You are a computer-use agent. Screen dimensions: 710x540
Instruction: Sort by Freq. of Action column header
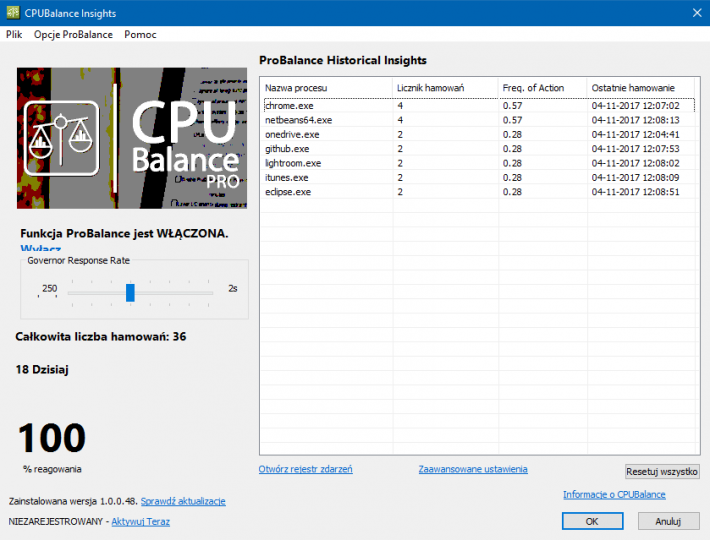click(x=542, y=88)
